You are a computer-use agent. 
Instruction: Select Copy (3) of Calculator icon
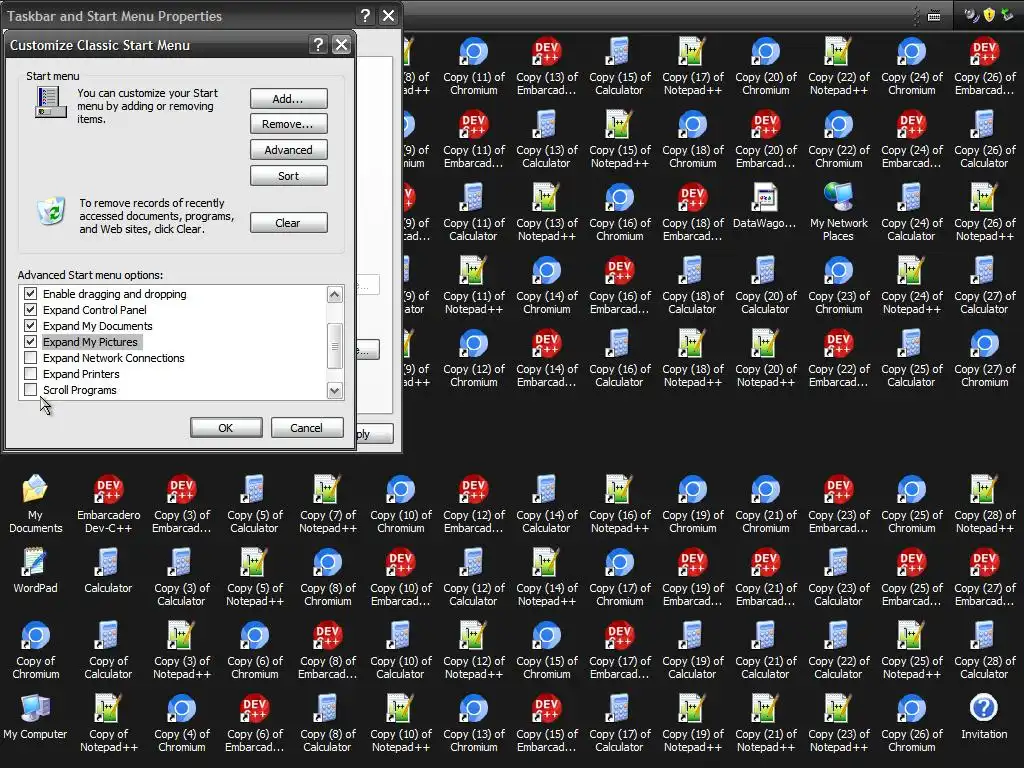pos(182,577)
